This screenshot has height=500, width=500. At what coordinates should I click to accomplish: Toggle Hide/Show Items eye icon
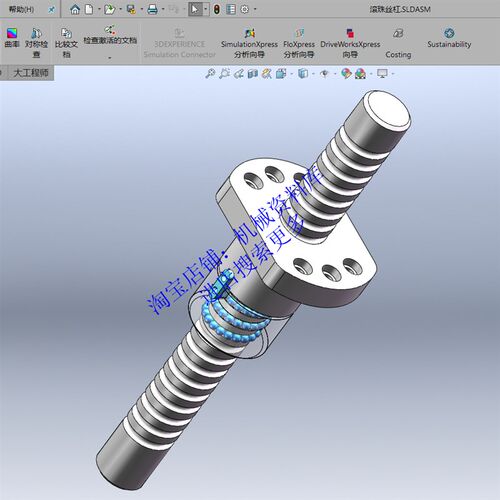coord(324,73)
